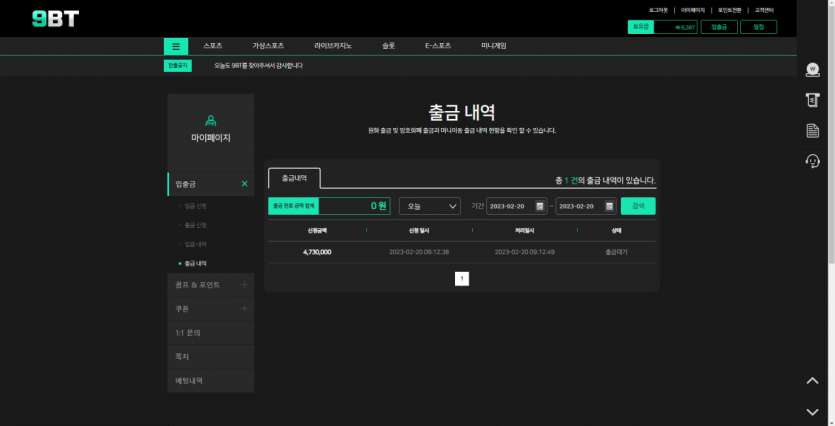Click the start date input field

pyautogui.click(x=510, y=206)
